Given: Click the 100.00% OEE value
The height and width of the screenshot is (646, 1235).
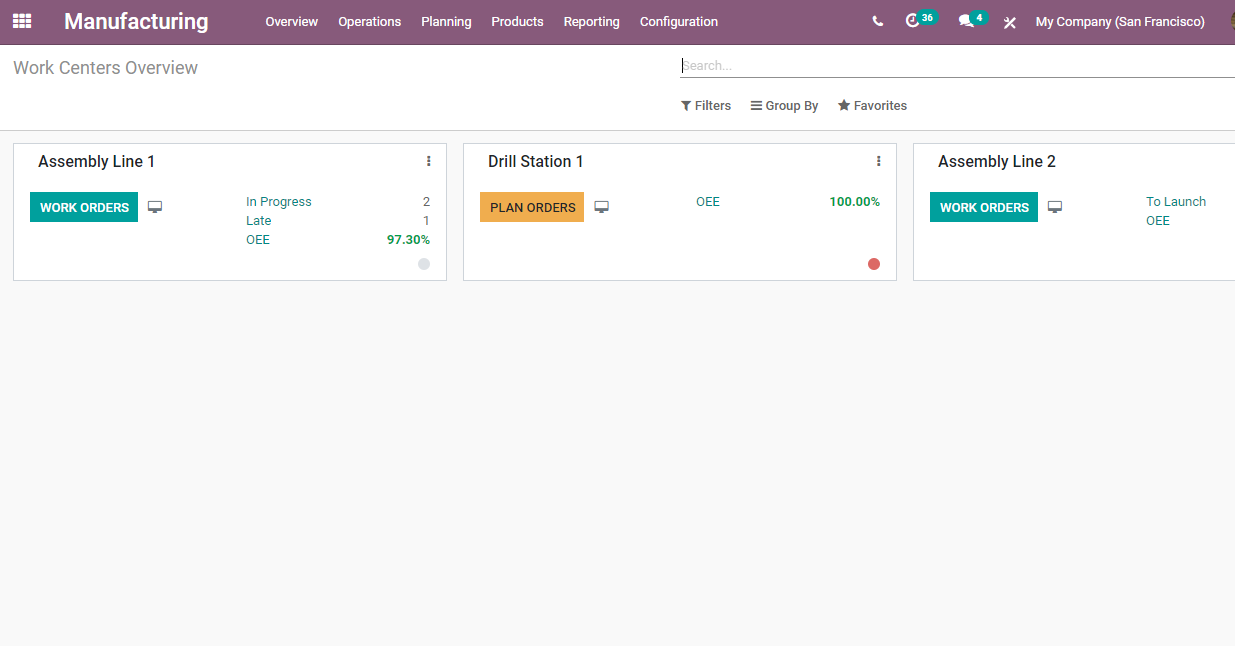Looking at the screenshot, I should point(855,202).
